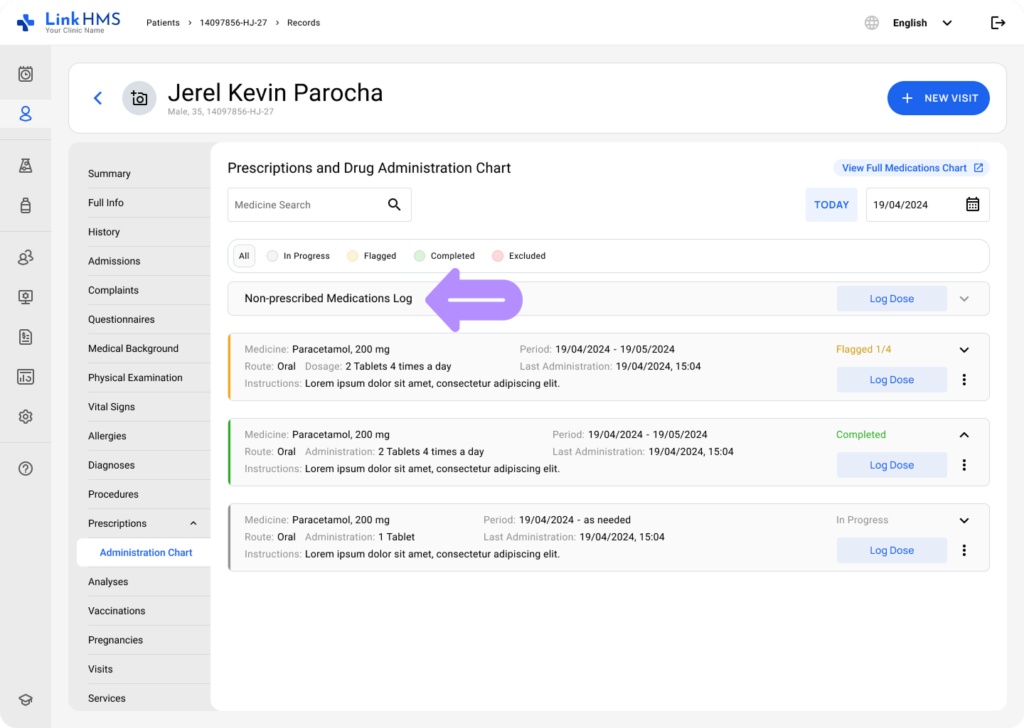Click the medicine search magnifier icon
1024x728 pixels.
(394, 205)
